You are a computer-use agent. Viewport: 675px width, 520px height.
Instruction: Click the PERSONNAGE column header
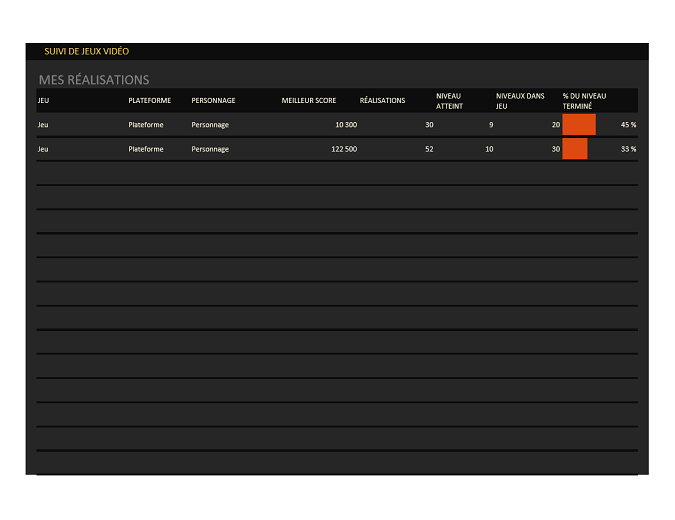[x=213, y=101]
